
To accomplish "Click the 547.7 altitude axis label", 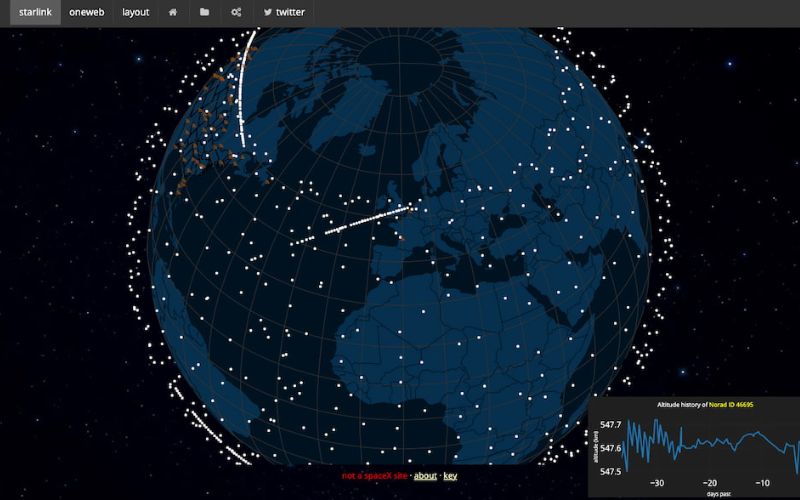I will pyautogui.click(x=613, y=425).
